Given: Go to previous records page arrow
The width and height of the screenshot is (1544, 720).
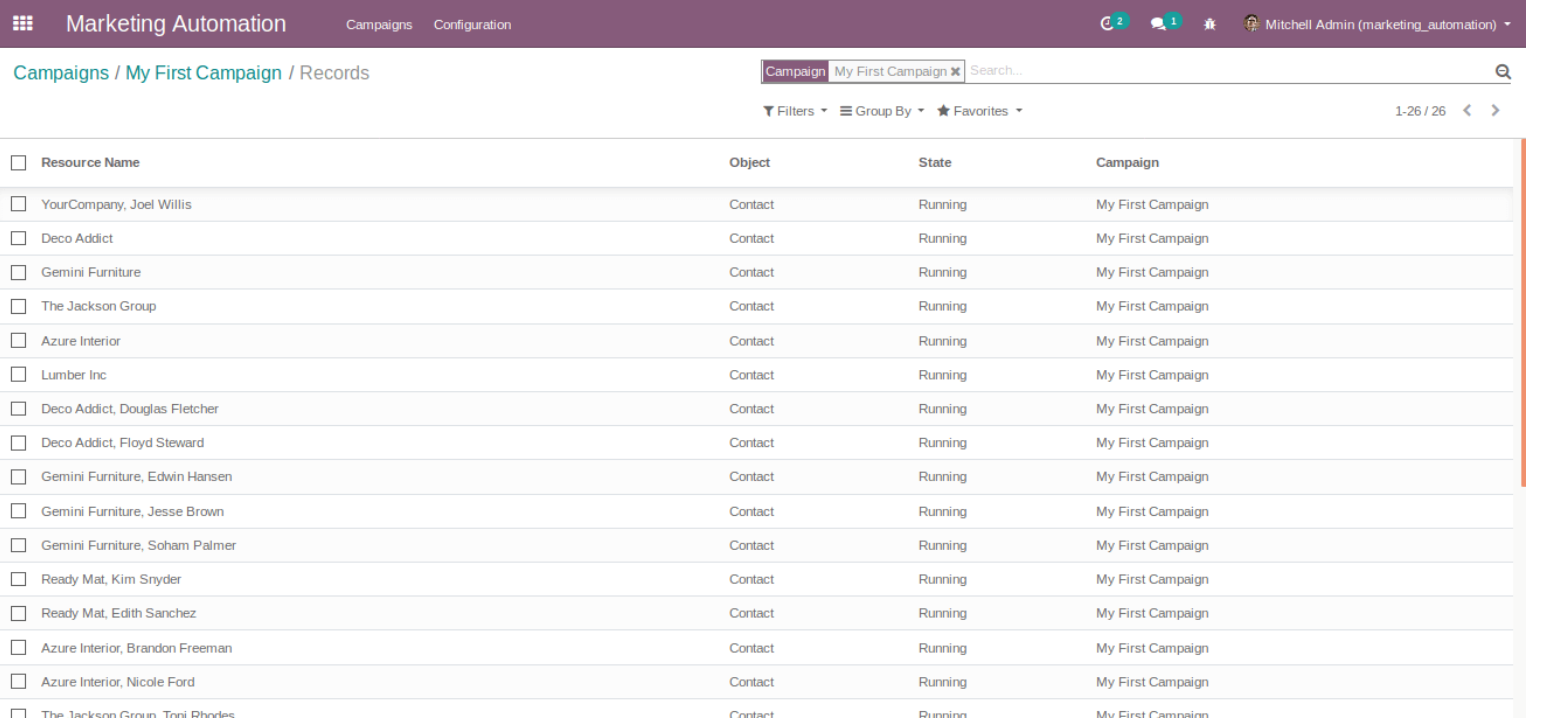Looking at the screenshot, I should [x=1467, y=111].
